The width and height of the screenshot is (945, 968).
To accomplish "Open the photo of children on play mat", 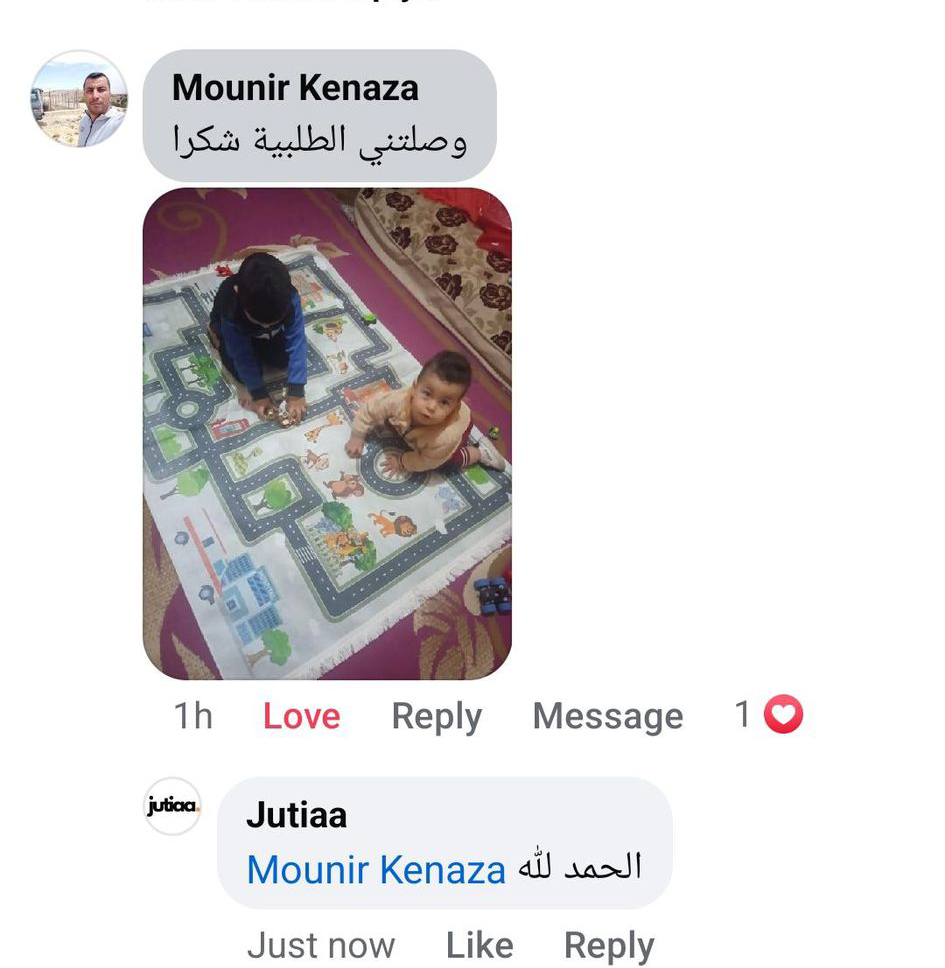I will [327, 433].
